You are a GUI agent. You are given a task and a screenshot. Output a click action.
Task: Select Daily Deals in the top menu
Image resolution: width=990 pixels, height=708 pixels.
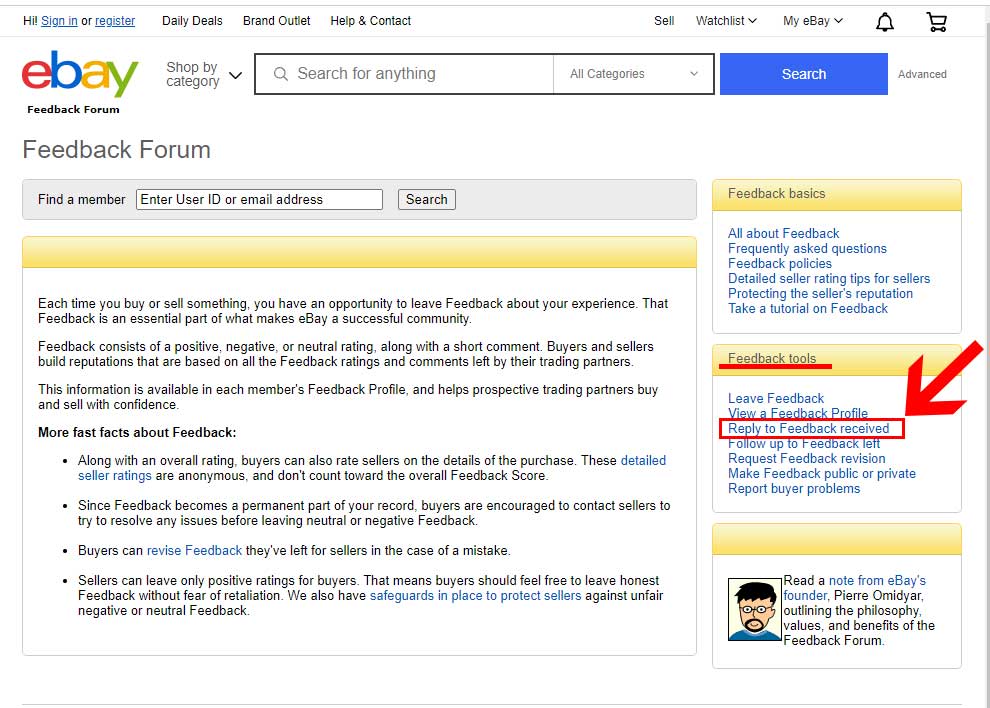pos(192,20)
